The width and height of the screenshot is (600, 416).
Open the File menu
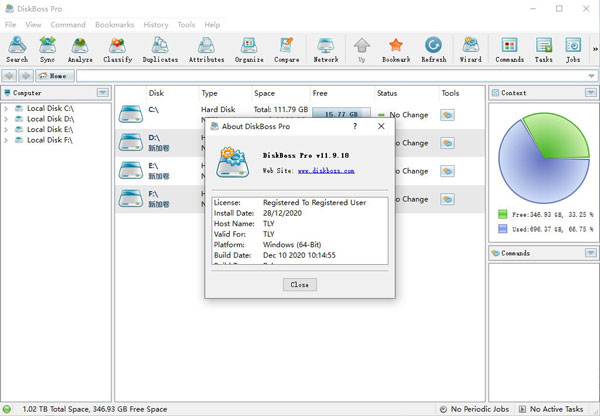10,24
